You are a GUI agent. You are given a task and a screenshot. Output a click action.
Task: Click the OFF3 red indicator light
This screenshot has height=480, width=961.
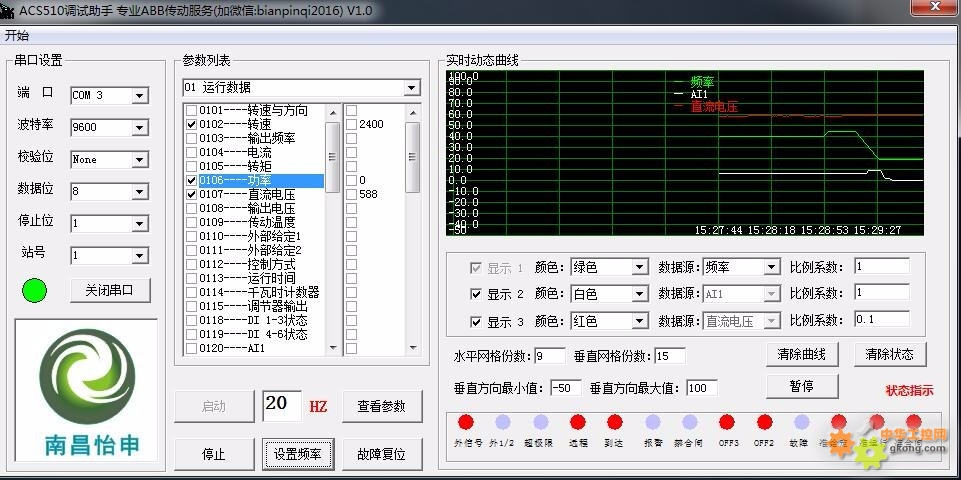[x=727, y=422]
